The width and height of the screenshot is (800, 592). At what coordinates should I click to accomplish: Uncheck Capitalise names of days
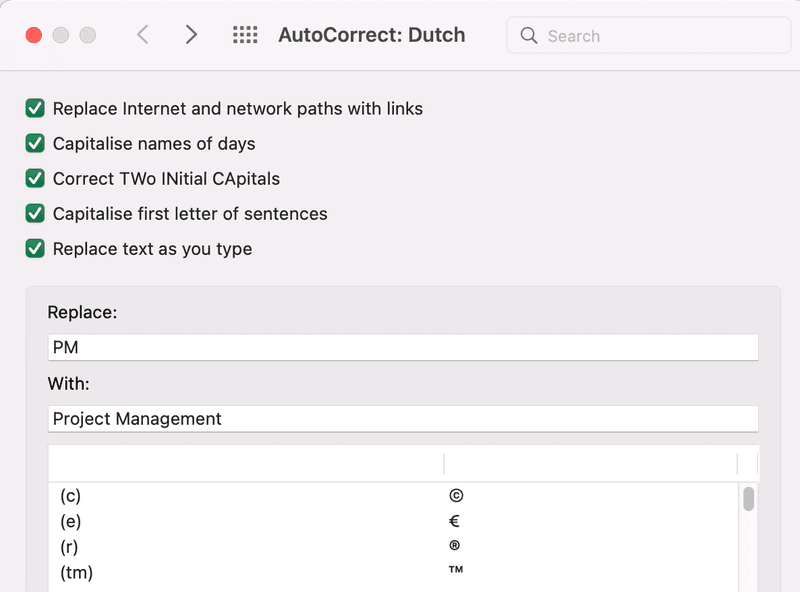pos(35,143)
